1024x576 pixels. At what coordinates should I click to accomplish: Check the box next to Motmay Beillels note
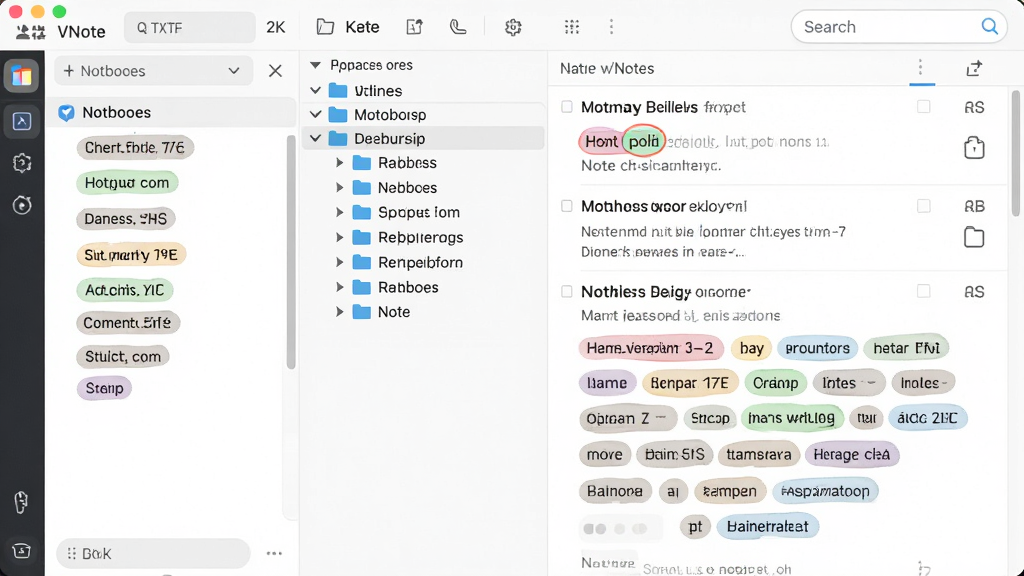tap(567, 106)
